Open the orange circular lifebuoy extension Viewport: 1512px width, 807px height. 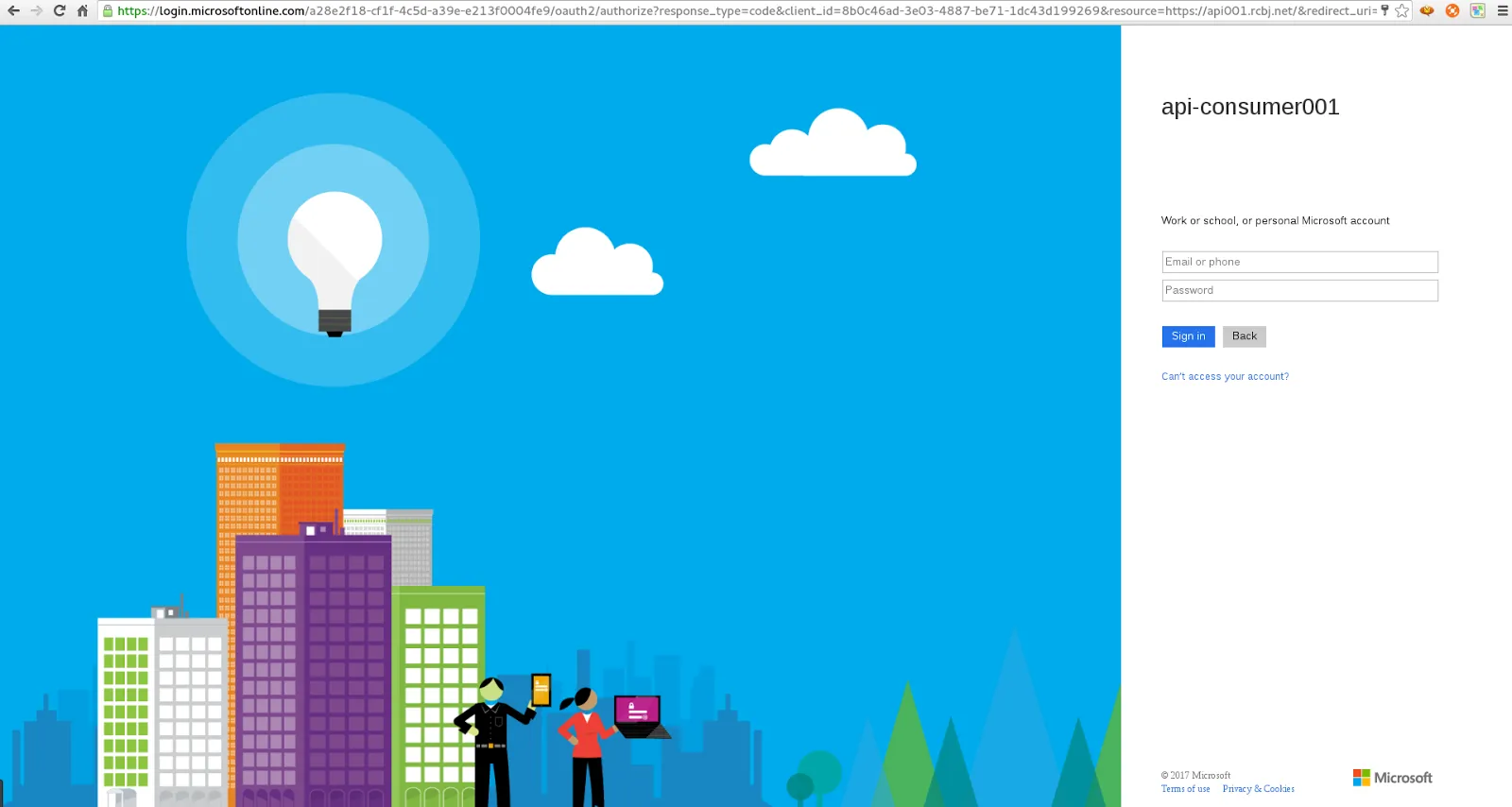pyautogui.click(x=1452, y=11)
